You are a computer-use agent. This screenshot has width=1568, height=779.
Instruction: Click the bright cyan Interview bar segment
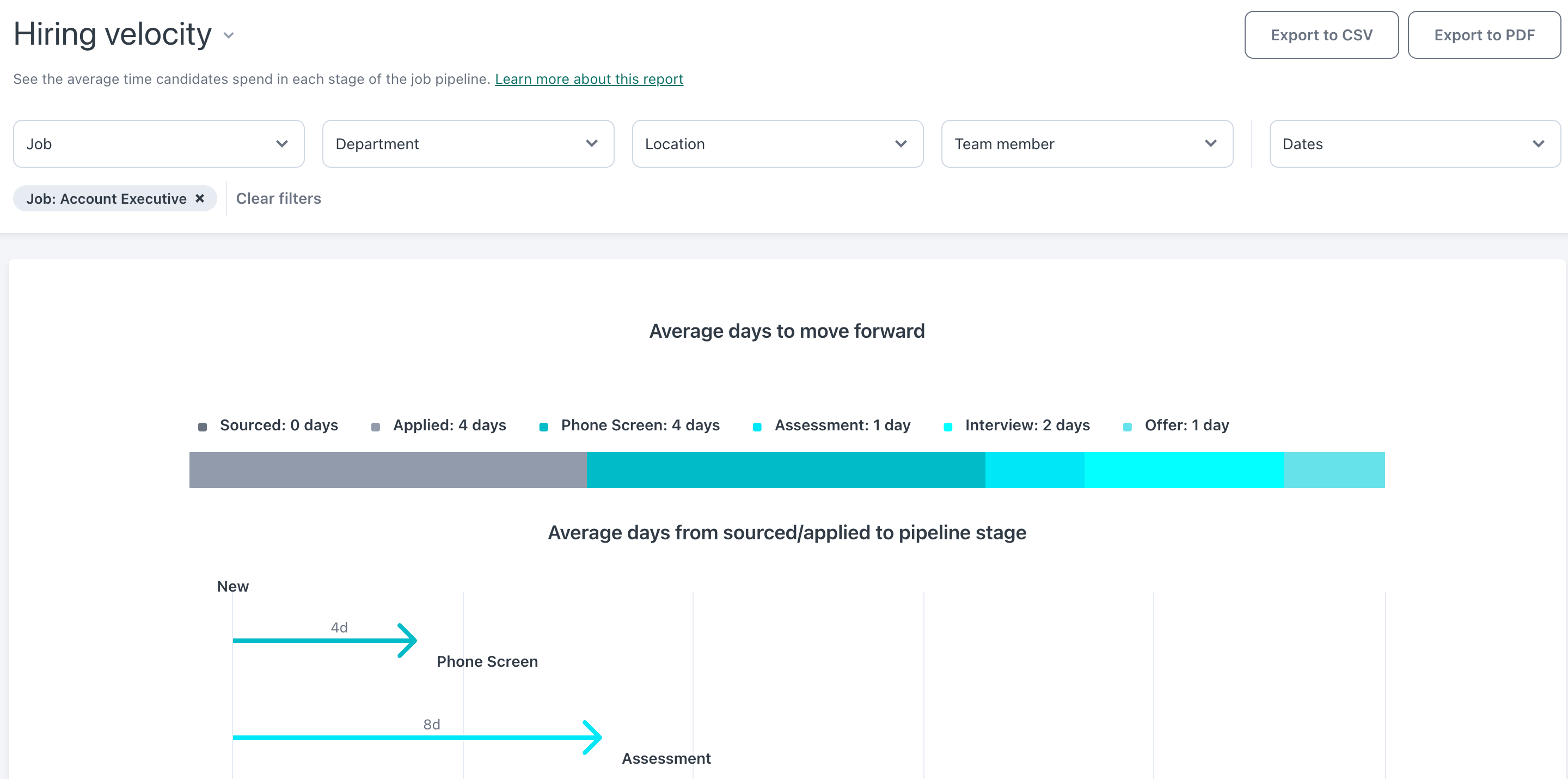[1185, 470]
